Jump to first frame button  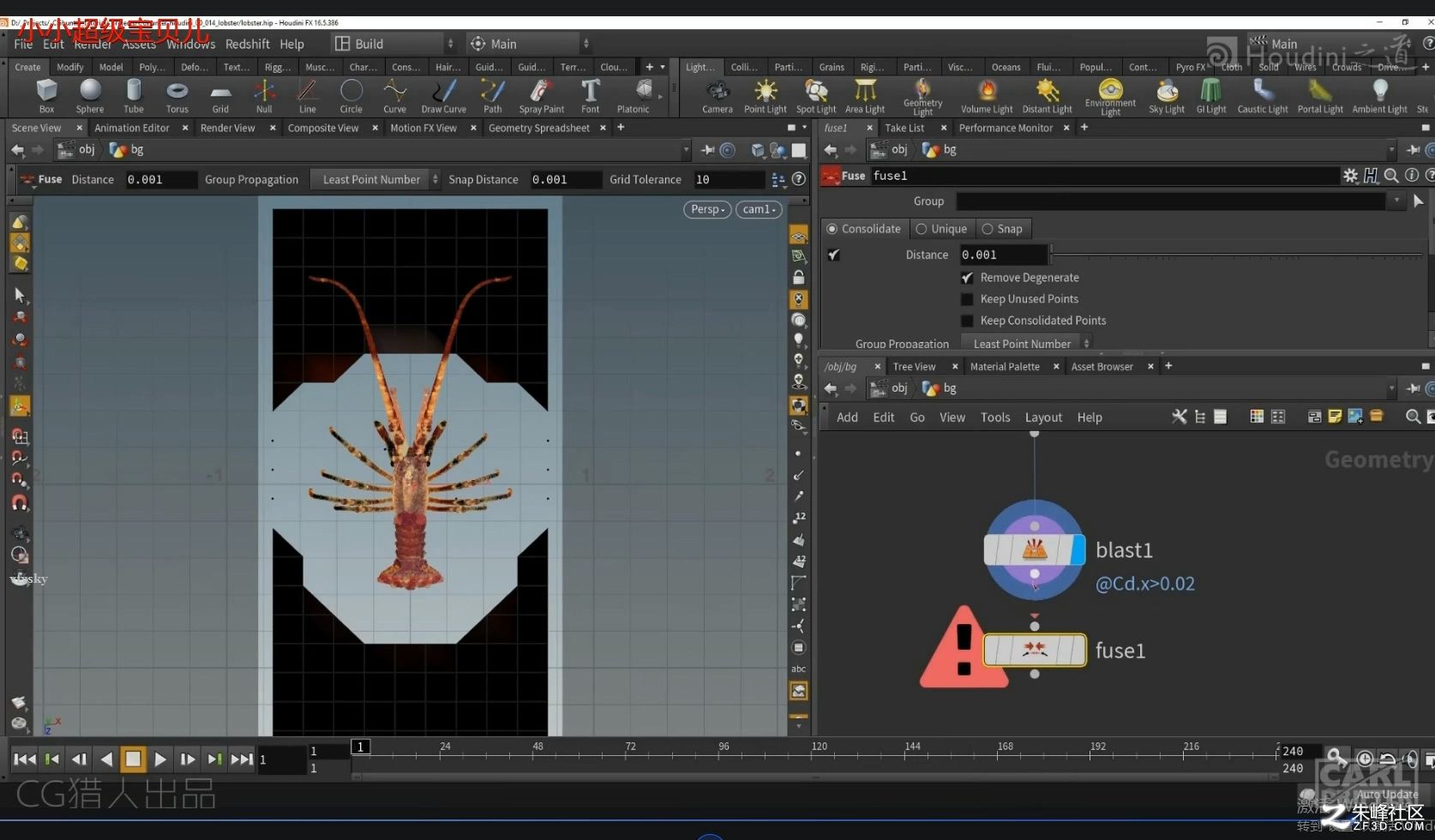coord(25,759)
